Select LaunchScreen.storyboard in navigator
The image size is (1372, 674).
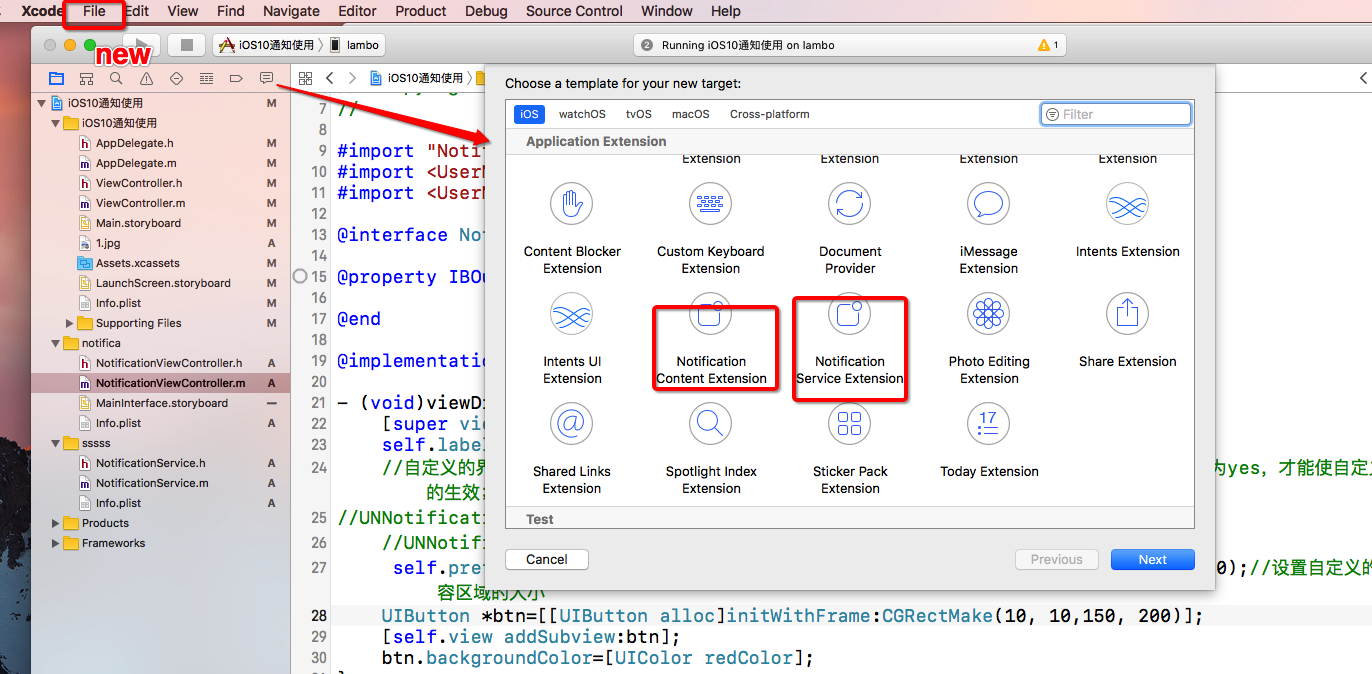click(161, 283)
